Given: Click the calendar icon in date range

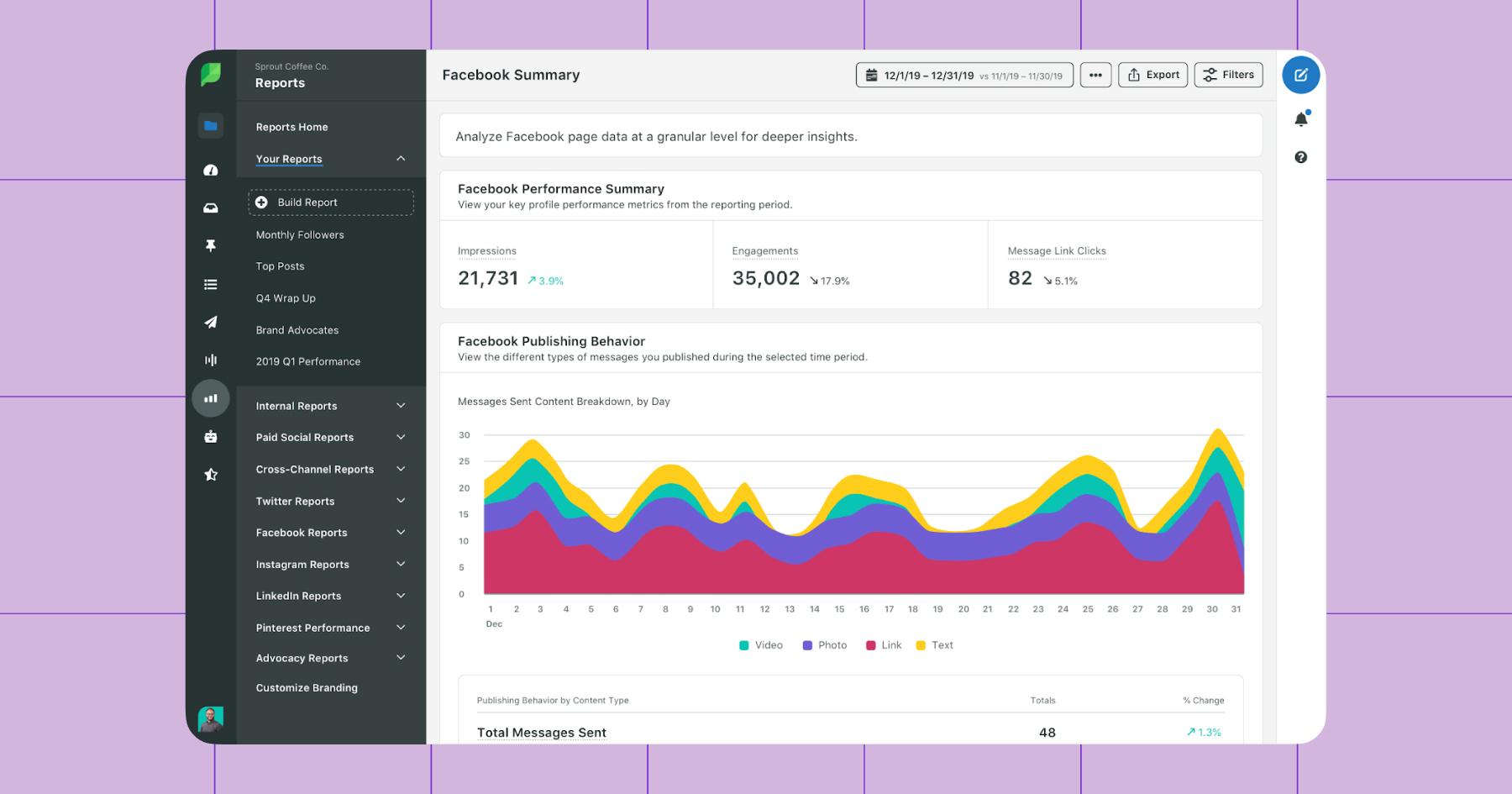Looking at the screenshot, I should click(x=872, y=75).
